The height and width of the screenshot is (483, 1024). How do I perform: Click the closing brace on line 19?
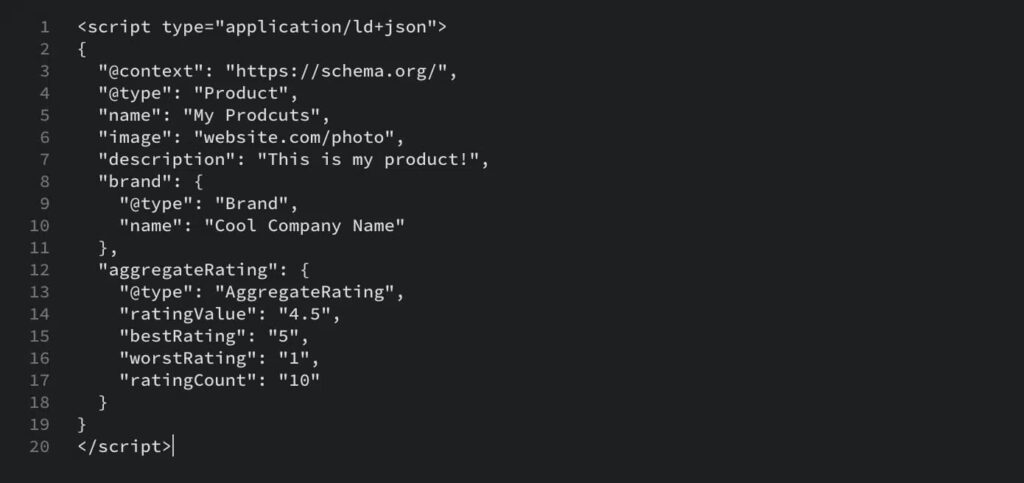(82, 425)
